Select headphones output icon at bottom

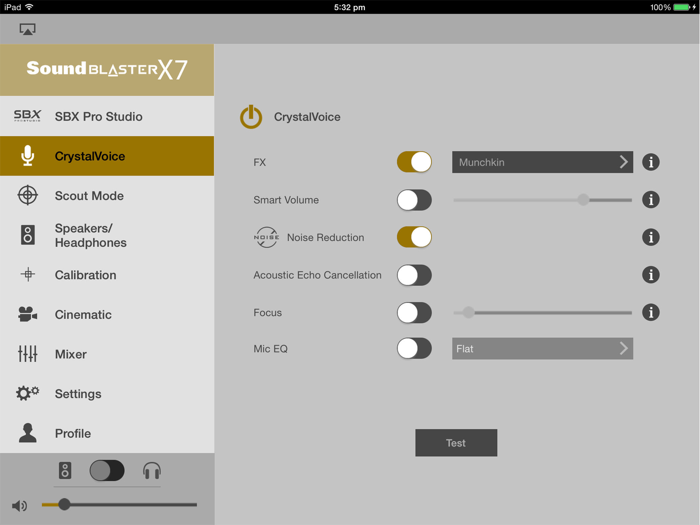152,471
